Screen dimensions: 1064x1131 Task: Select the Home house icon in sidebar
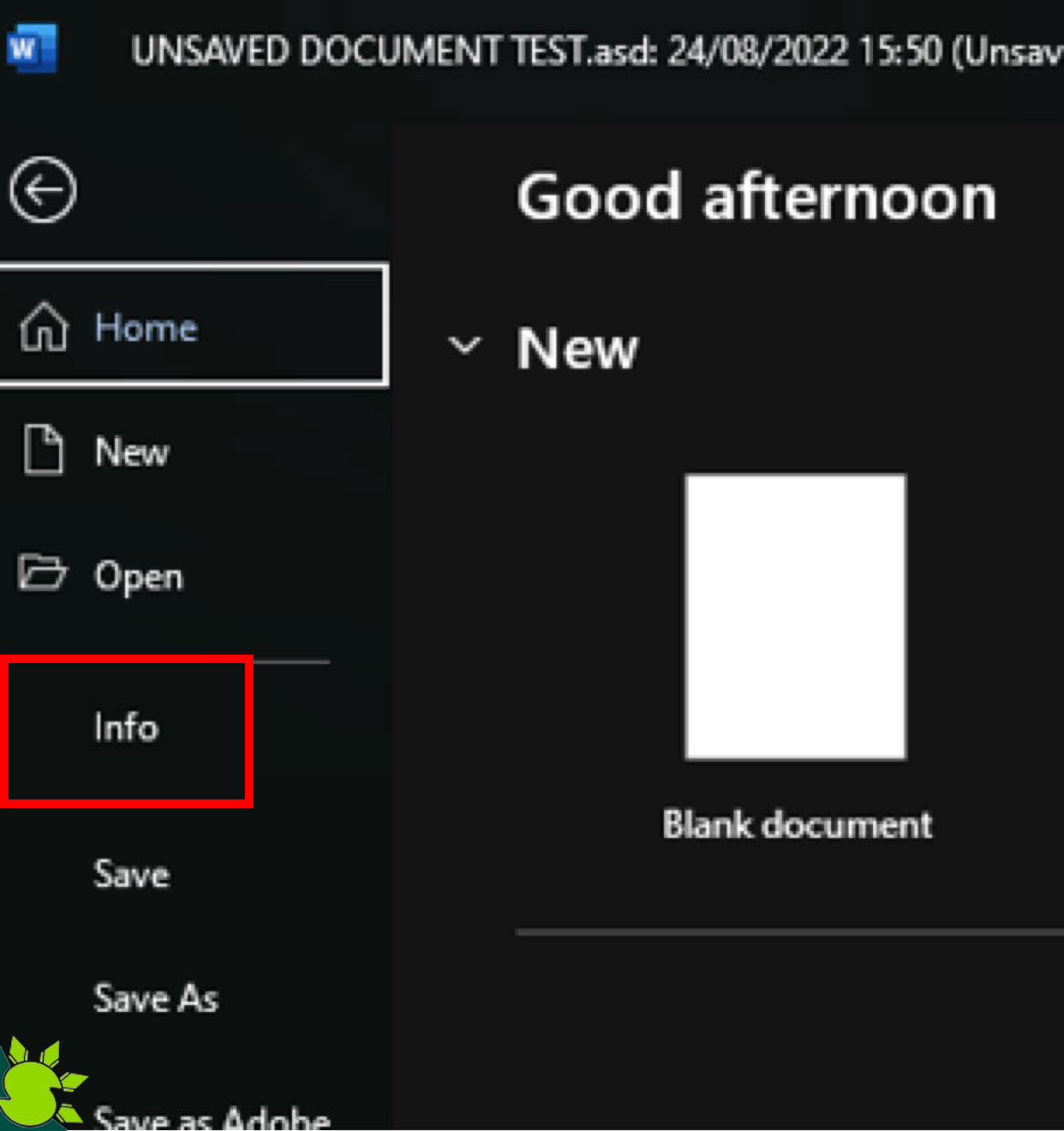point(45,328)
